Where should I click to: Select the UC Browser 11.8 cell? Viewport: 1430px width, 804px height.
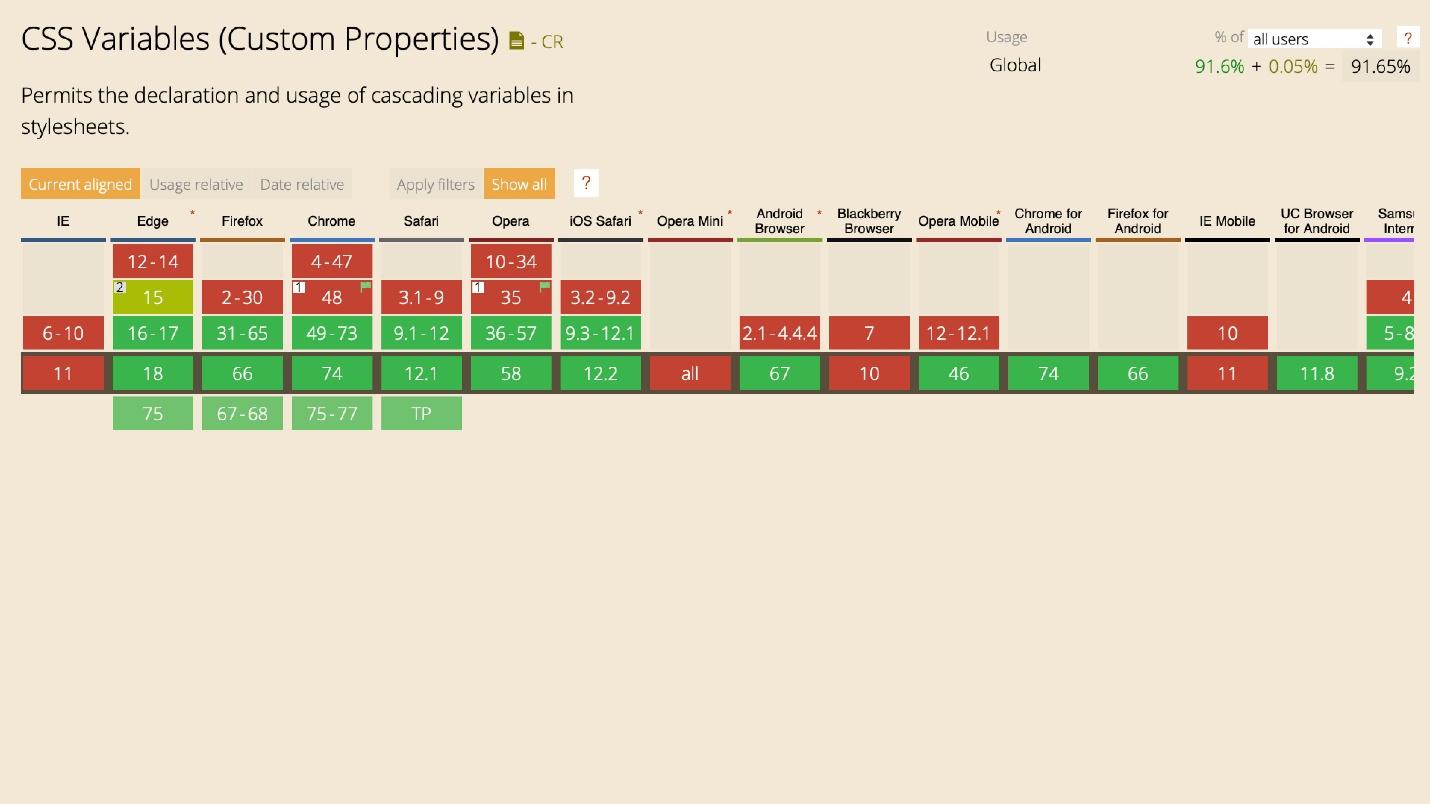[x=1317, y=373]
